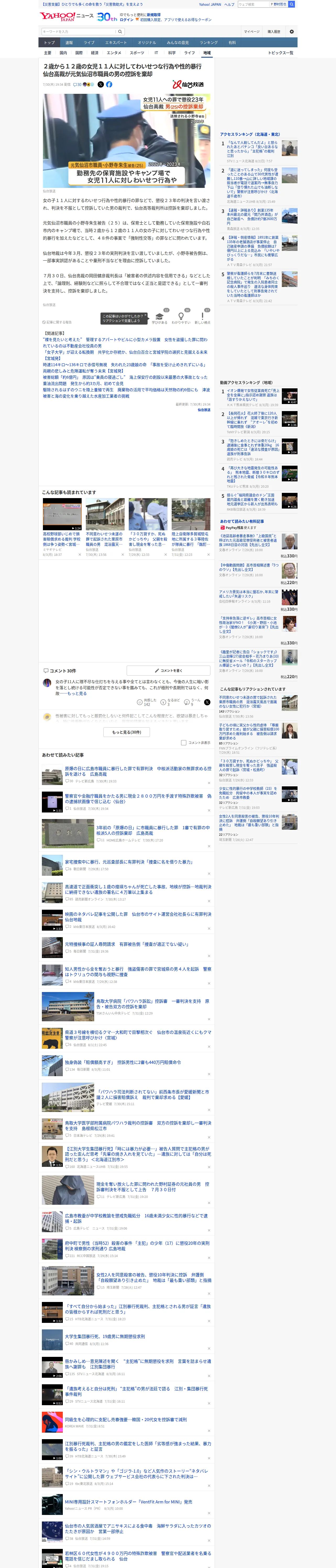
Task: Click the keyword search magnifier icon
Action: [120, 32]
